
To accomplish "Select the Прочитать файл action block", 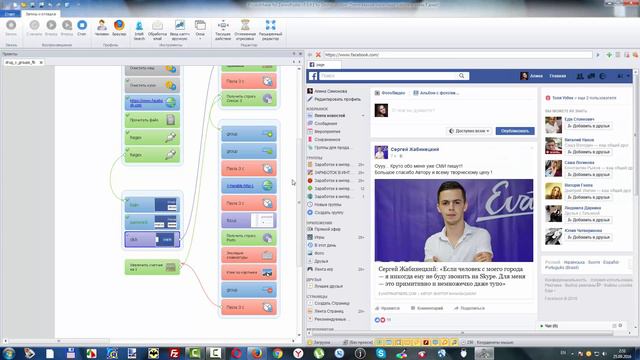I will tap(152, 120).
